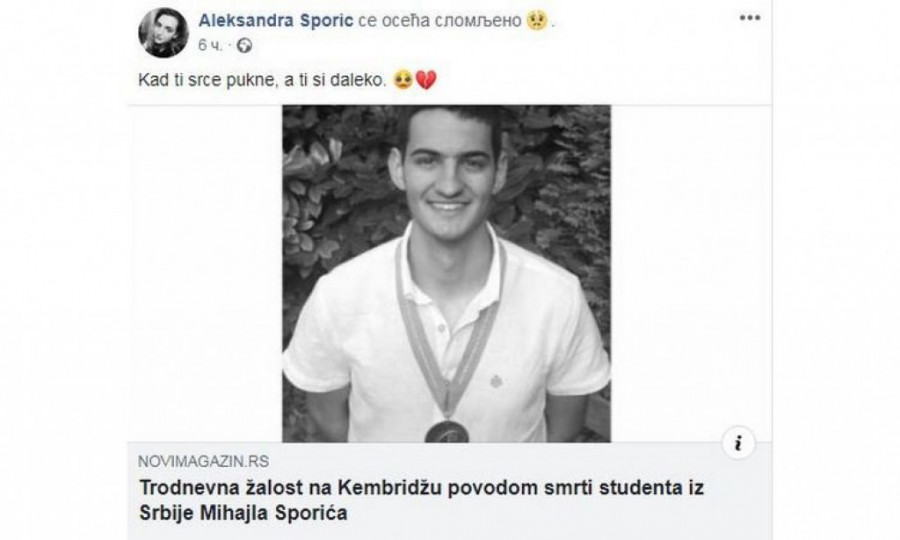Image resolution: width=900 pixels, height=540 pixels.
Task: Open the black-and-white article preview photo
Action: (447, 274)
